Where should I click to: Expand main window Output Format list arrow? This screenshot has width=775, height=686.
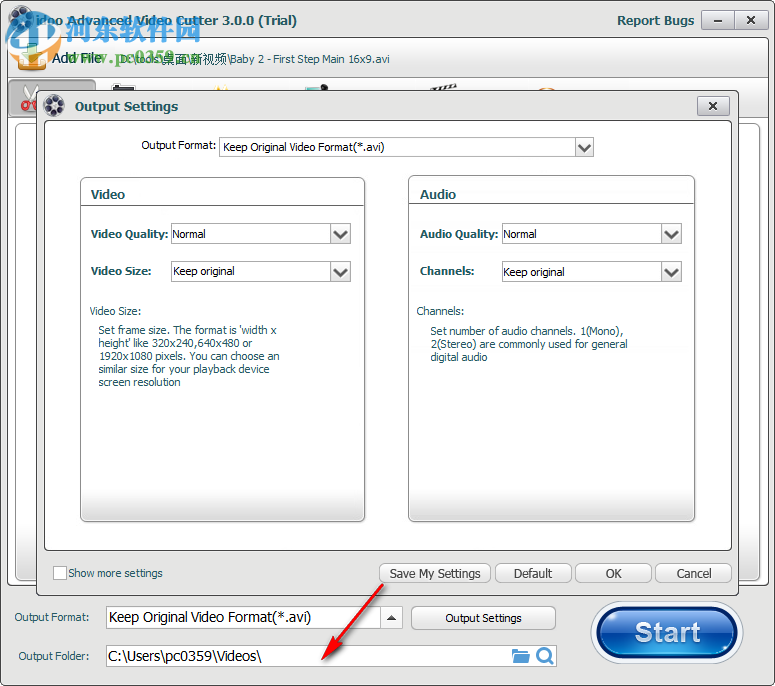tap(391, 618)
